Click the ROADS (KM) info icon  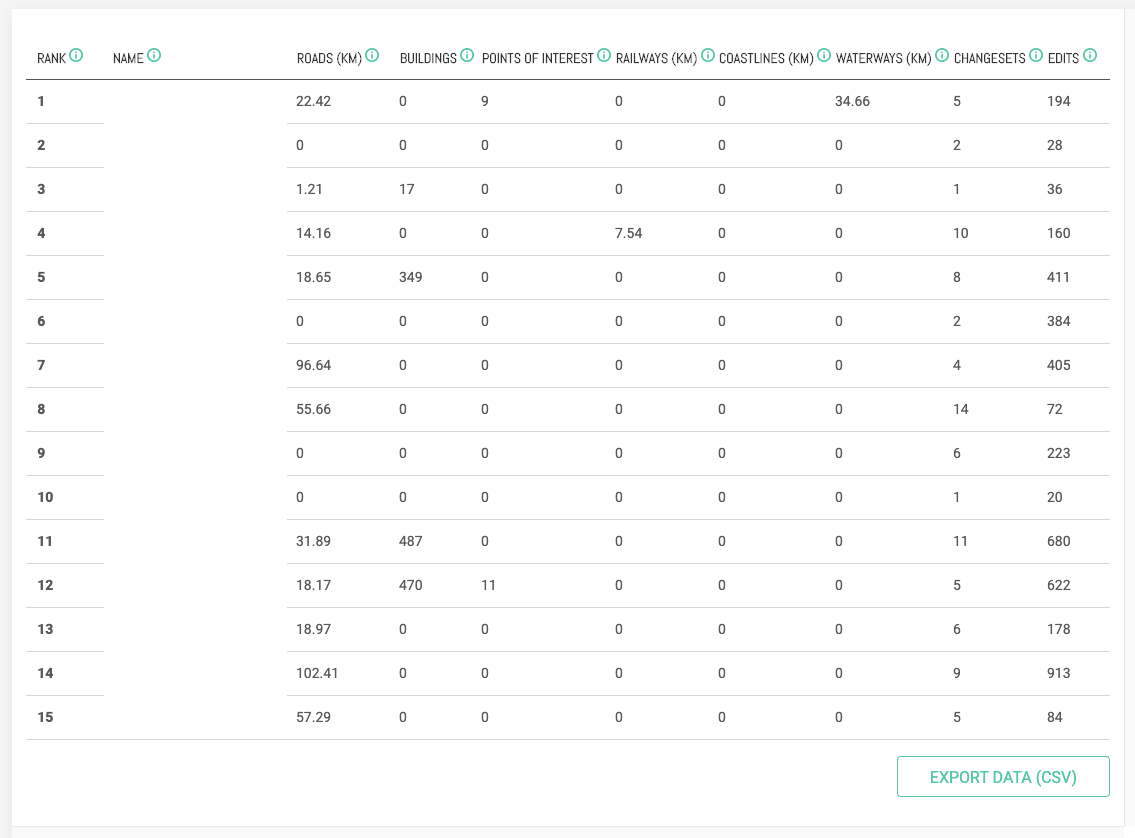373,57
